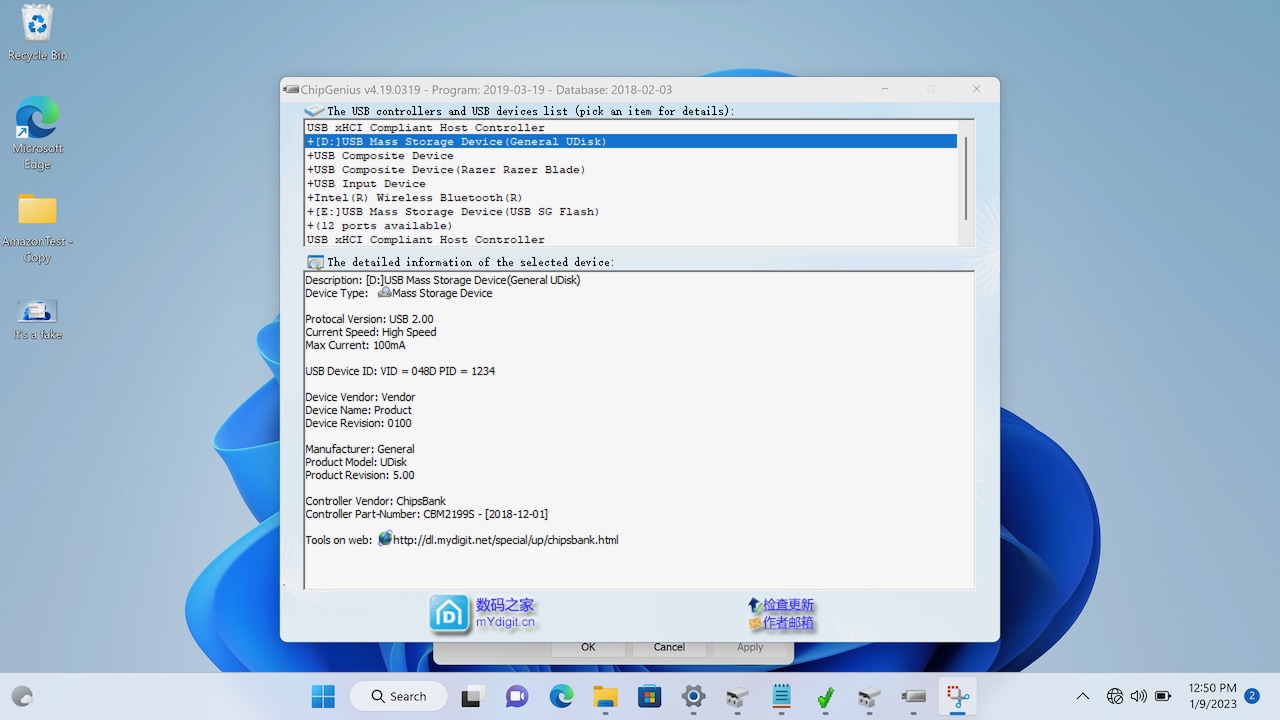Select Microsoft Edge desktop shortcut
This screenshot has width=1280, height=720.
pyautogui.click(x=38, y=133)
